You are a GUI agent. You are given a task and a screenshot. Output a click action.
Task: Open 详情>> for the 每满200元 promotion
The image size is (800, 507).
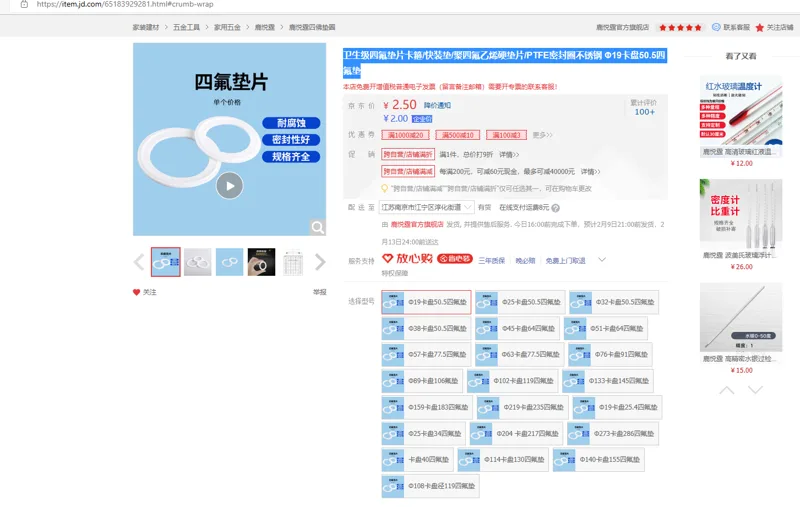coord(590,172)
